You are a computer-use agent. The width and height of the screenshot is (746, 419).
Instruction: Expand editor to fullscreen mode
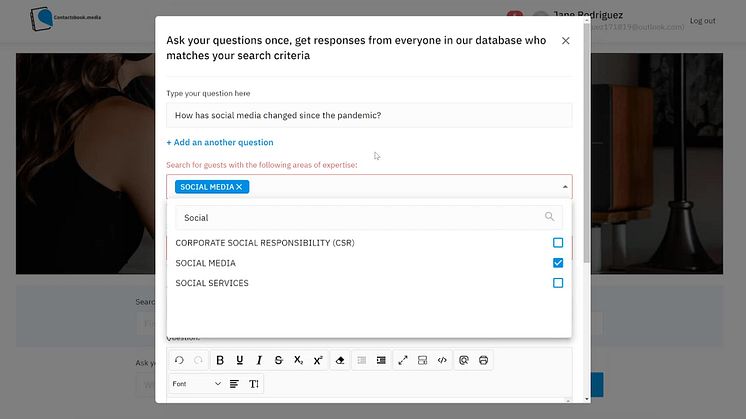(x=403, y=360)
